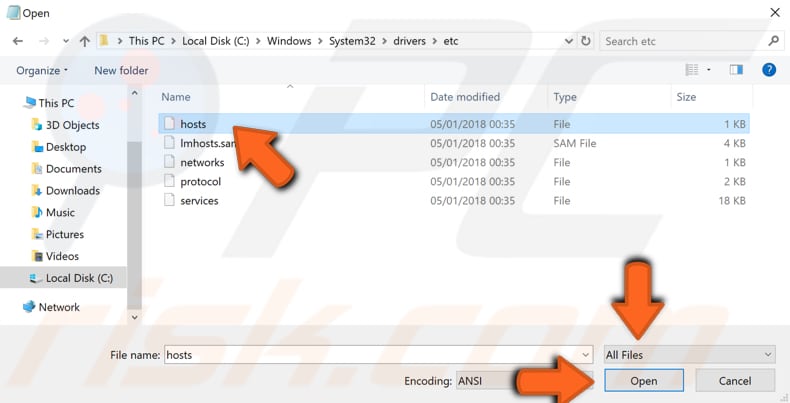The height and width of the screenshot is (403, 790).
Task: Click drivers in the breadcrumb path
Action: pyautogui.click(x=410, y=41)
